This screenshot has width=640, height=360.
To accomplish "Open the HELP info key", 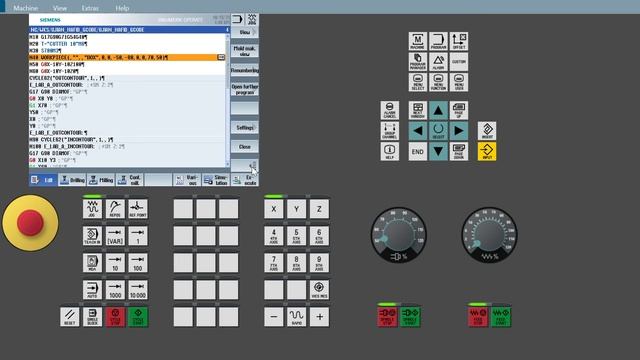I will point(390,151).
